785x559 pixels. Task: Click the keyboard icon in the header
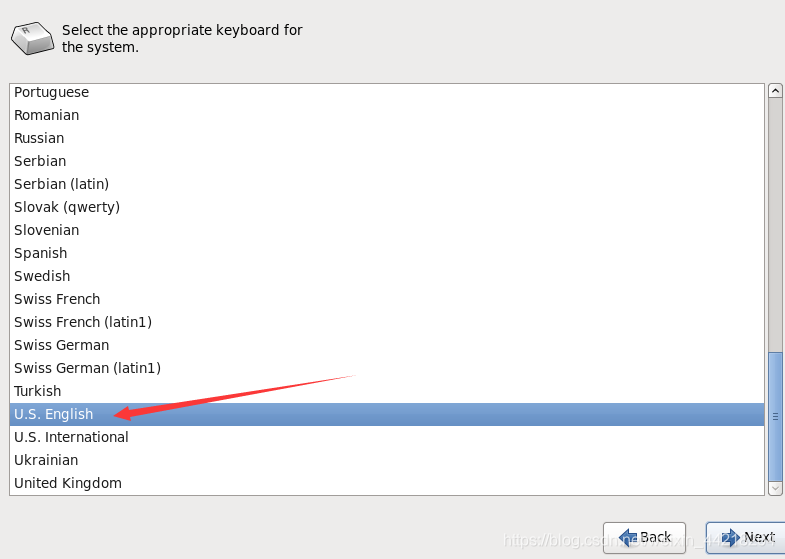[x=33, y=38]
